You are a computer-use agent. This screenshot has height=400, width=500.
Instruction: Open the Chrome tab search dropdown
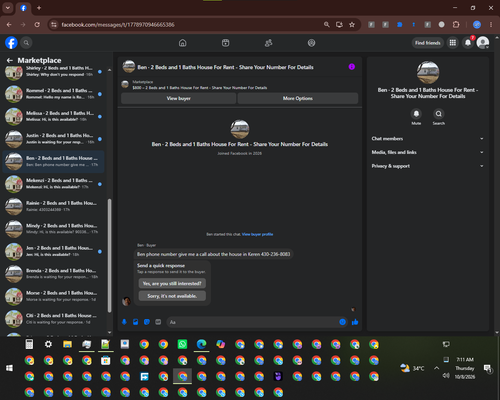8,8
